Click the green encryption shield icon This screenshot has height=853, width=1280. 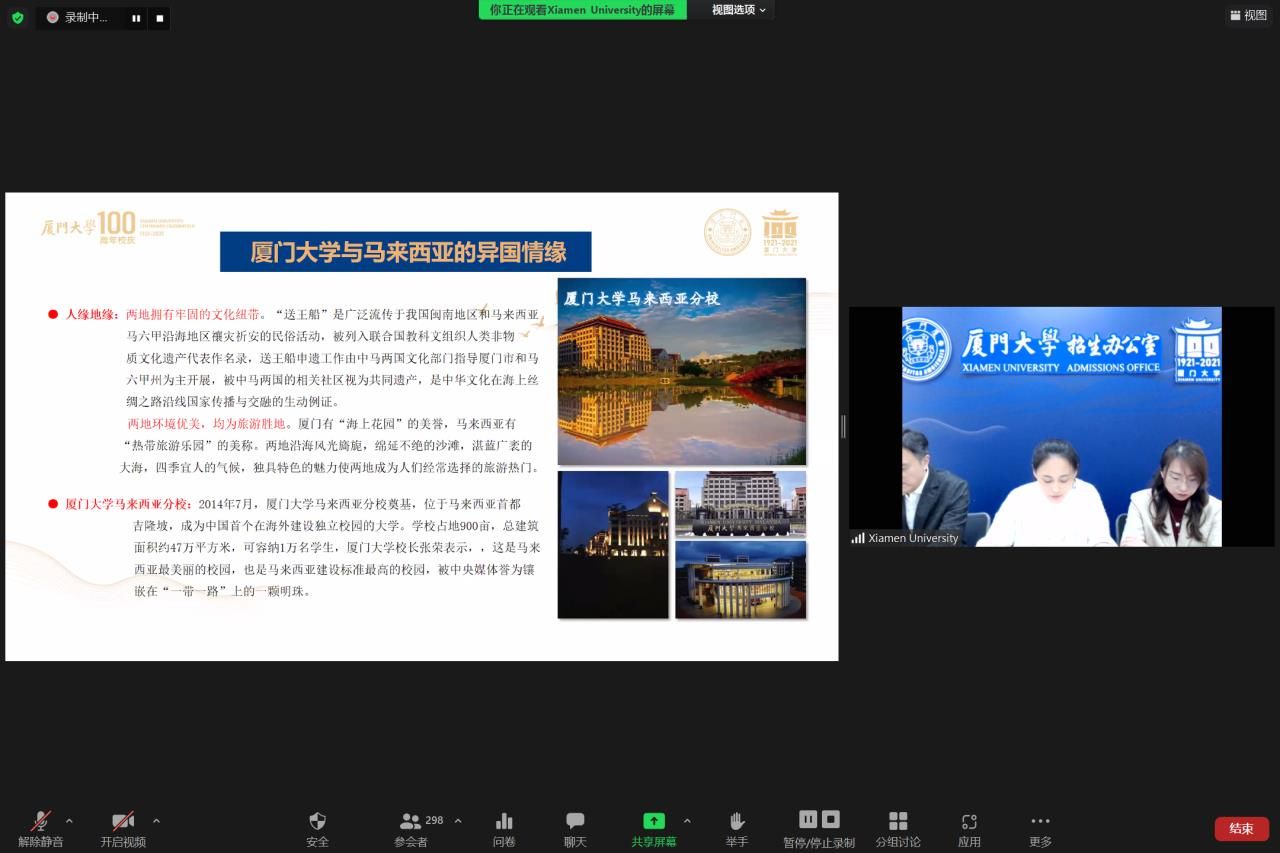tap(17, 17)
